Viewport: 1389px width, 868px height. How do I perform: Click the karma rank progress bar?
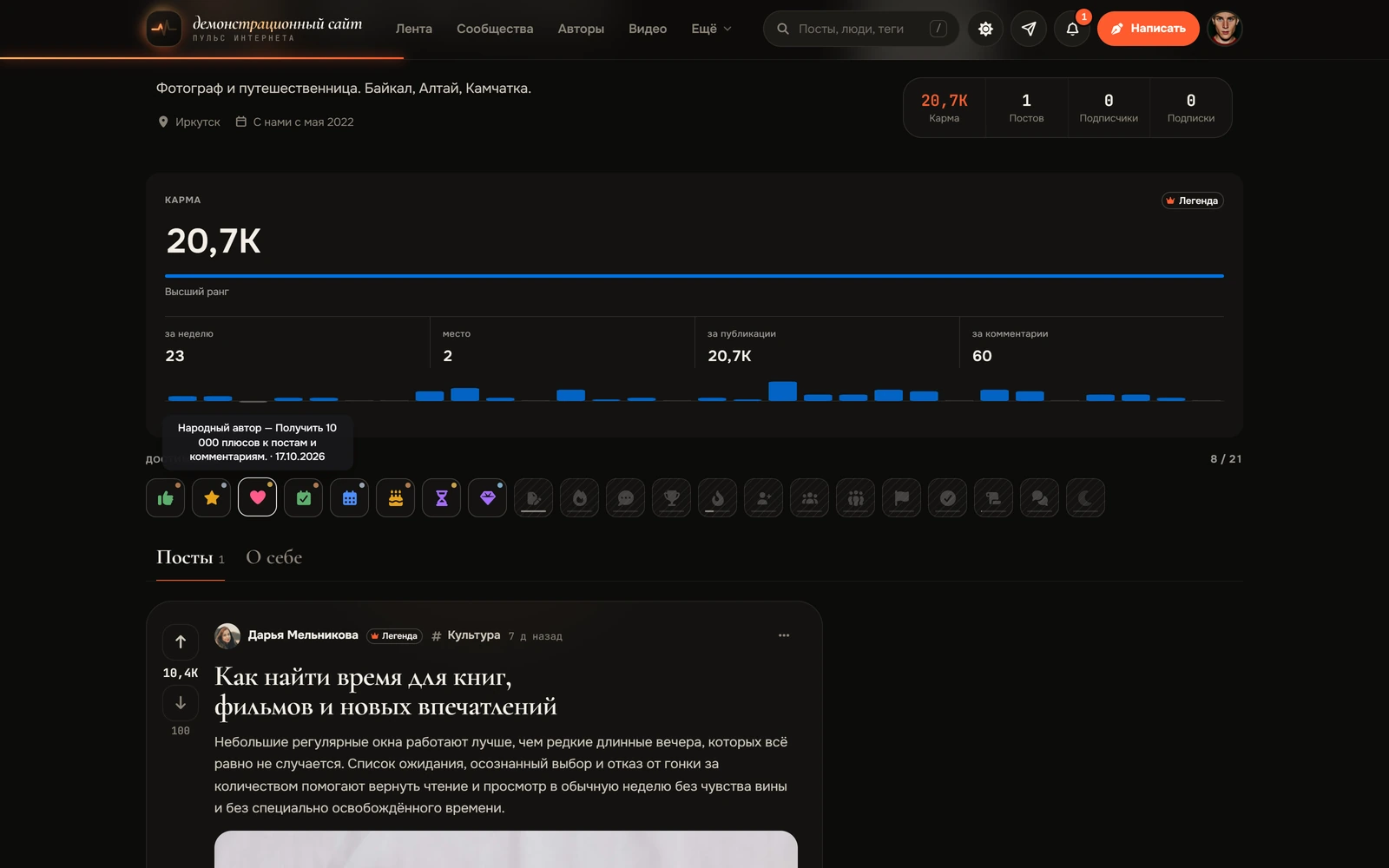click(x=694, y=276)
